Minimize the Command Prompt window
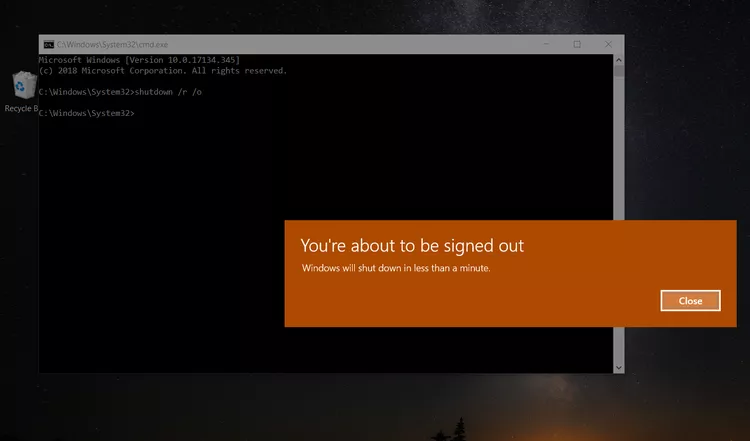The image size is (750, 441). pyautogui.click(x=546, y=44)
